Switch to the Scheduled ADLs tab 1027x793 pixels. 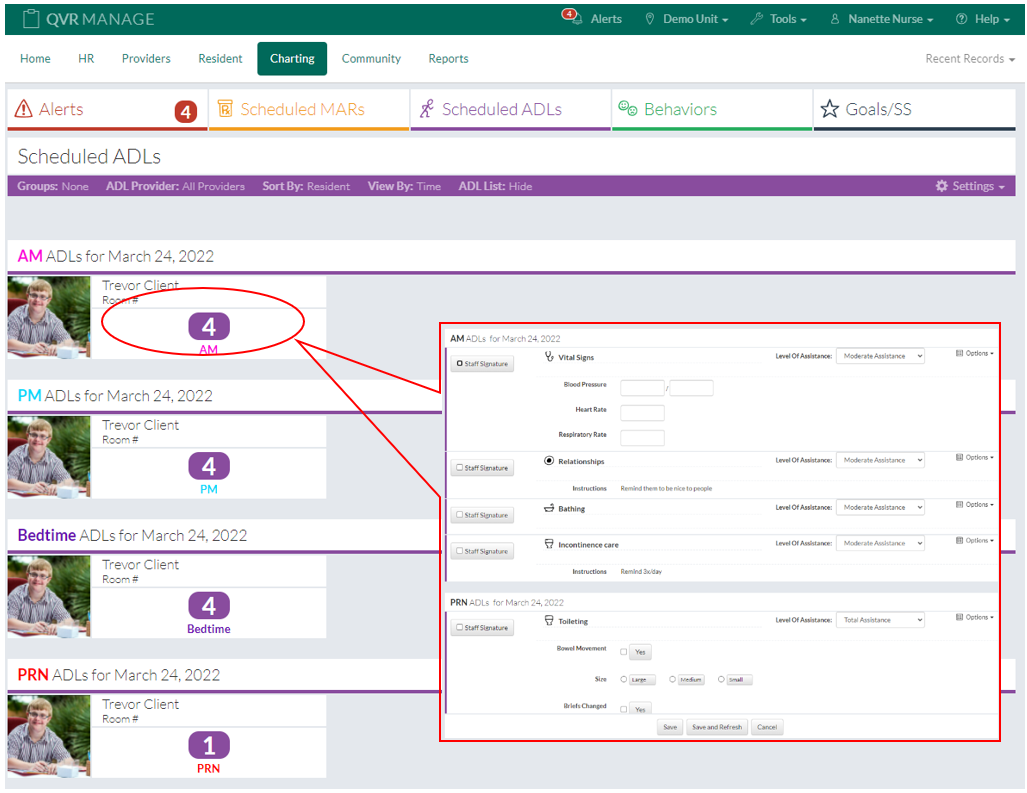501,110
